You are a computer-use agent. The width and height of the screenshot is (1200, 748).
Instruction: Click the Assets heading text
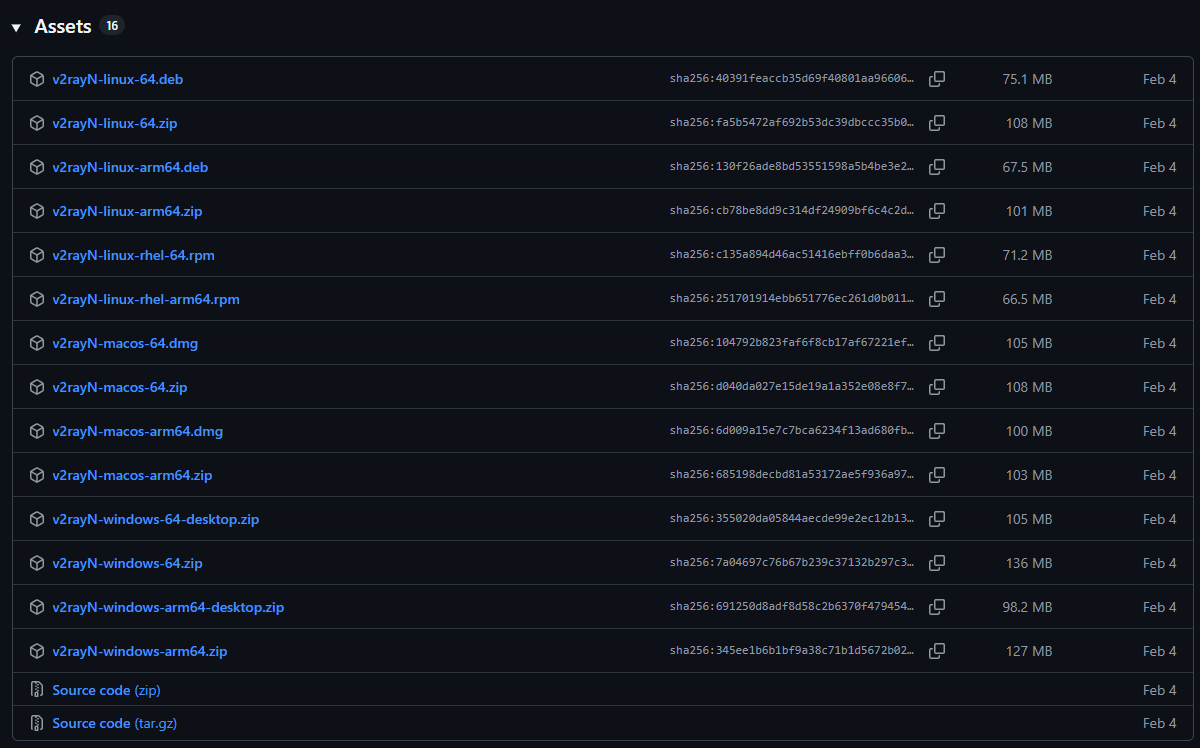click(x=63, y=27)
